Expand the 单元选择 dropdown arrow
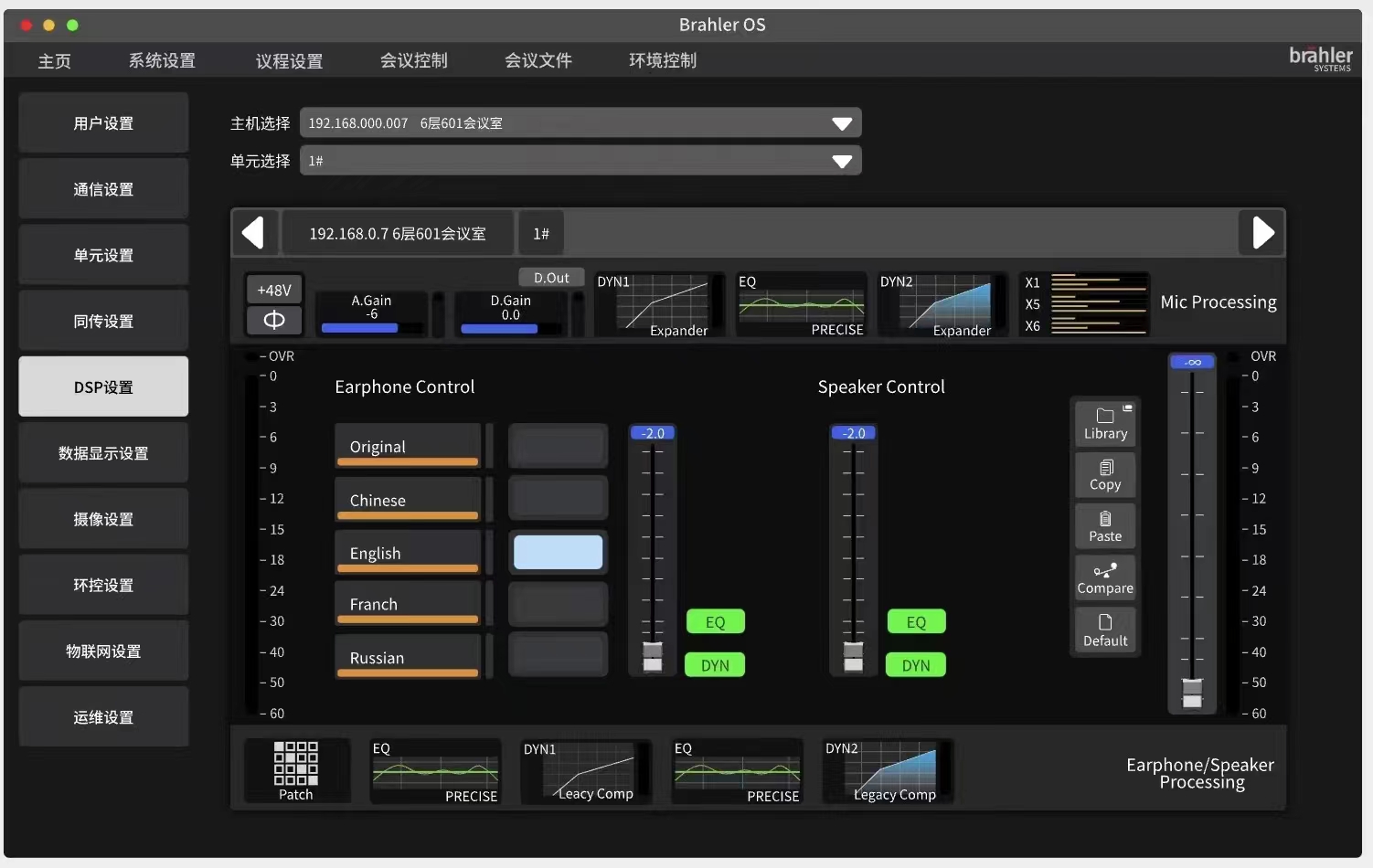This screenshot has width=1373, height=868. point(842,161)
